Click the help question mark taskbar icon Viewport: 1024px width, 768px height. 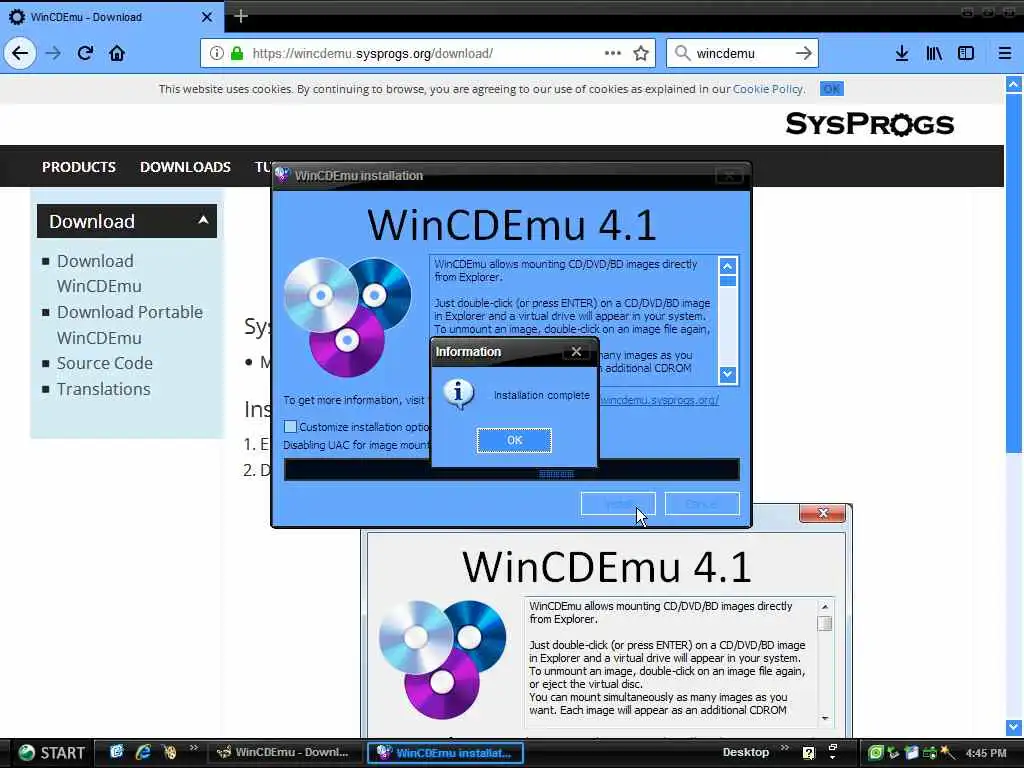click(808, 753)
